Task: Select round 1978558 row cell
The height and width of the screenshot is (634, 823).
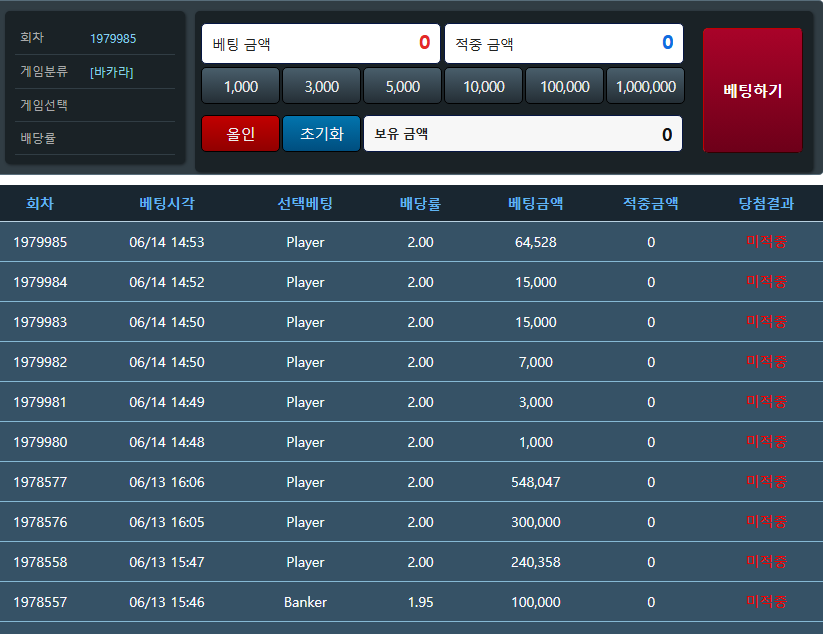Action: coord(40,562)
